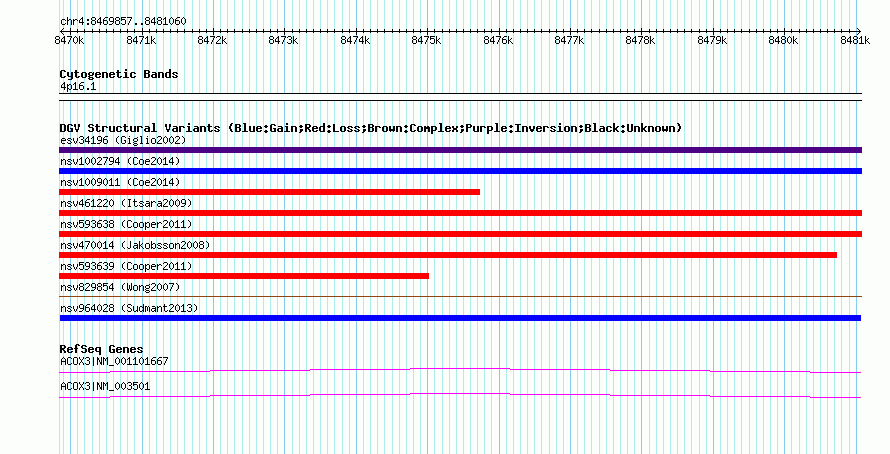This screenshot has width=890, height=454.
Task: Click the chr4:8469857..8481060 region label
Action: point(123,21)
